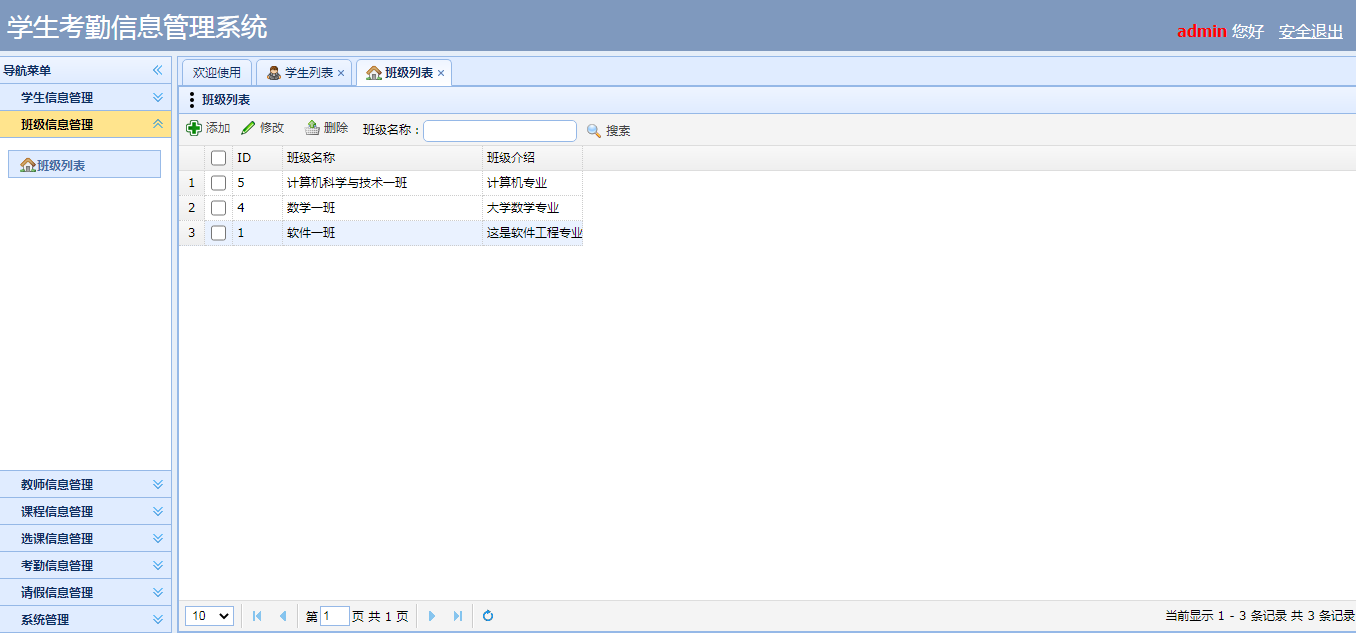The height and width of the screenshot is (633, 1356).
Task: Expand 选课信息管理 menu section
Action: (157, 538)
